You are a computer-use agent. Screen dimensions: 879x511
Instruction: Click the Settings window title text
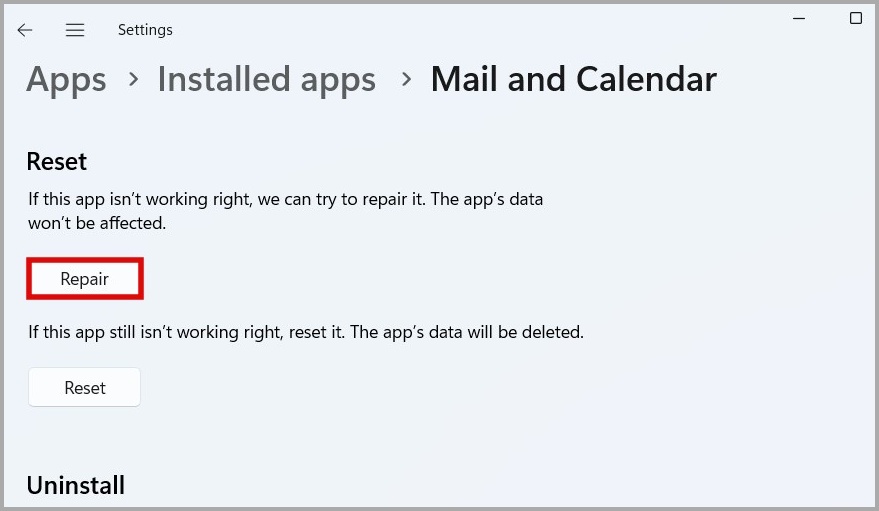click(145, 30)
